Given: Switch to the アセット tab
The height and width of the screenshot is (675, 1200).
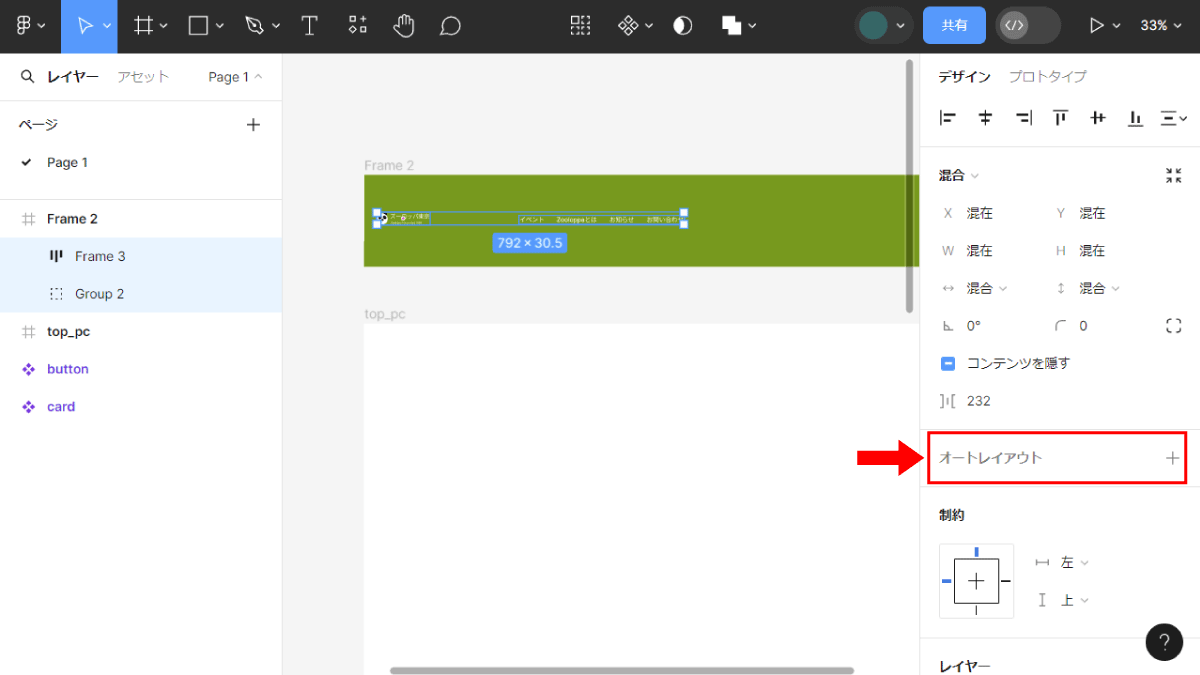Looking at the screenshot, I should [143, 76].
